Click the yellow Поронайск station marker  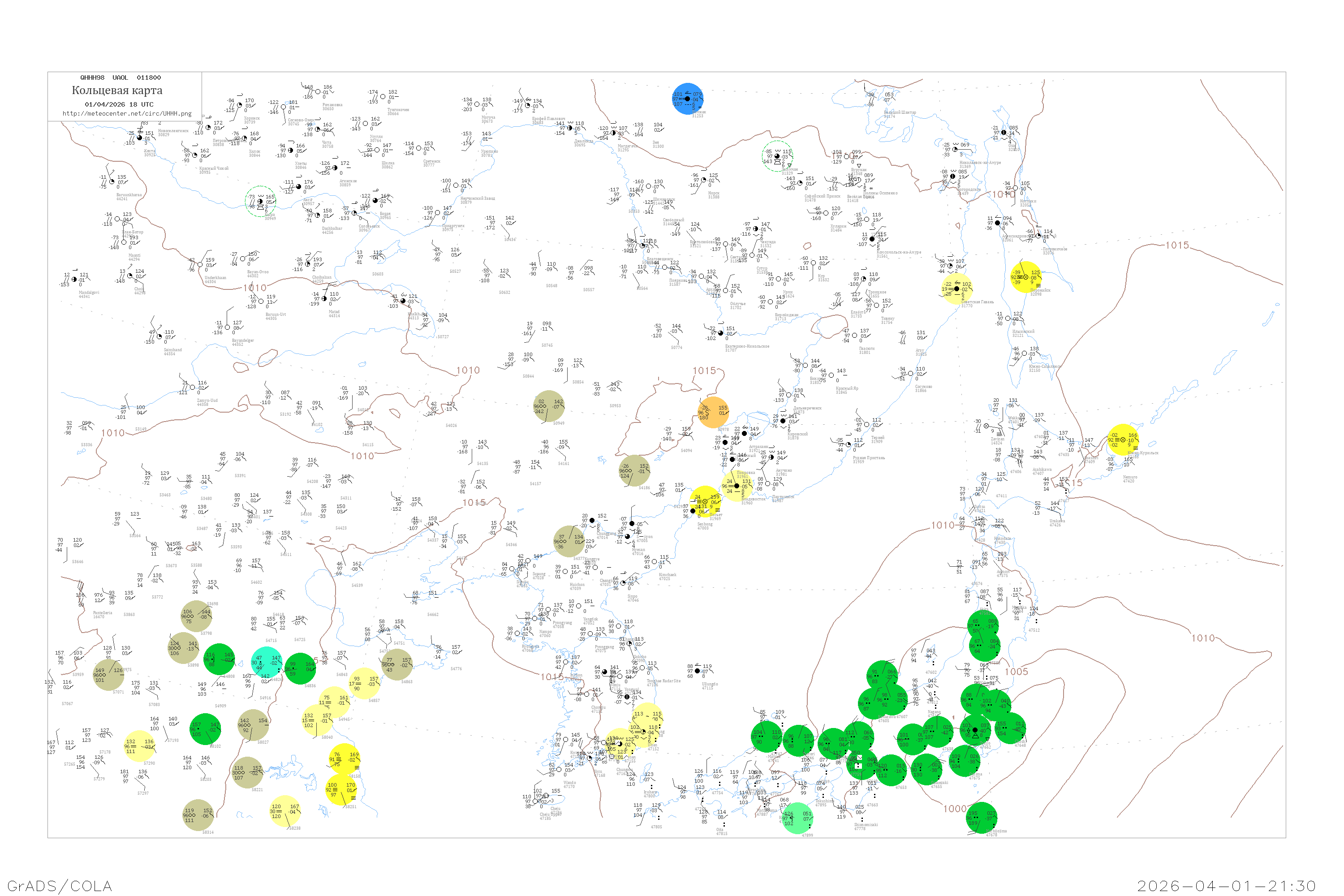tap(1026, 276)
